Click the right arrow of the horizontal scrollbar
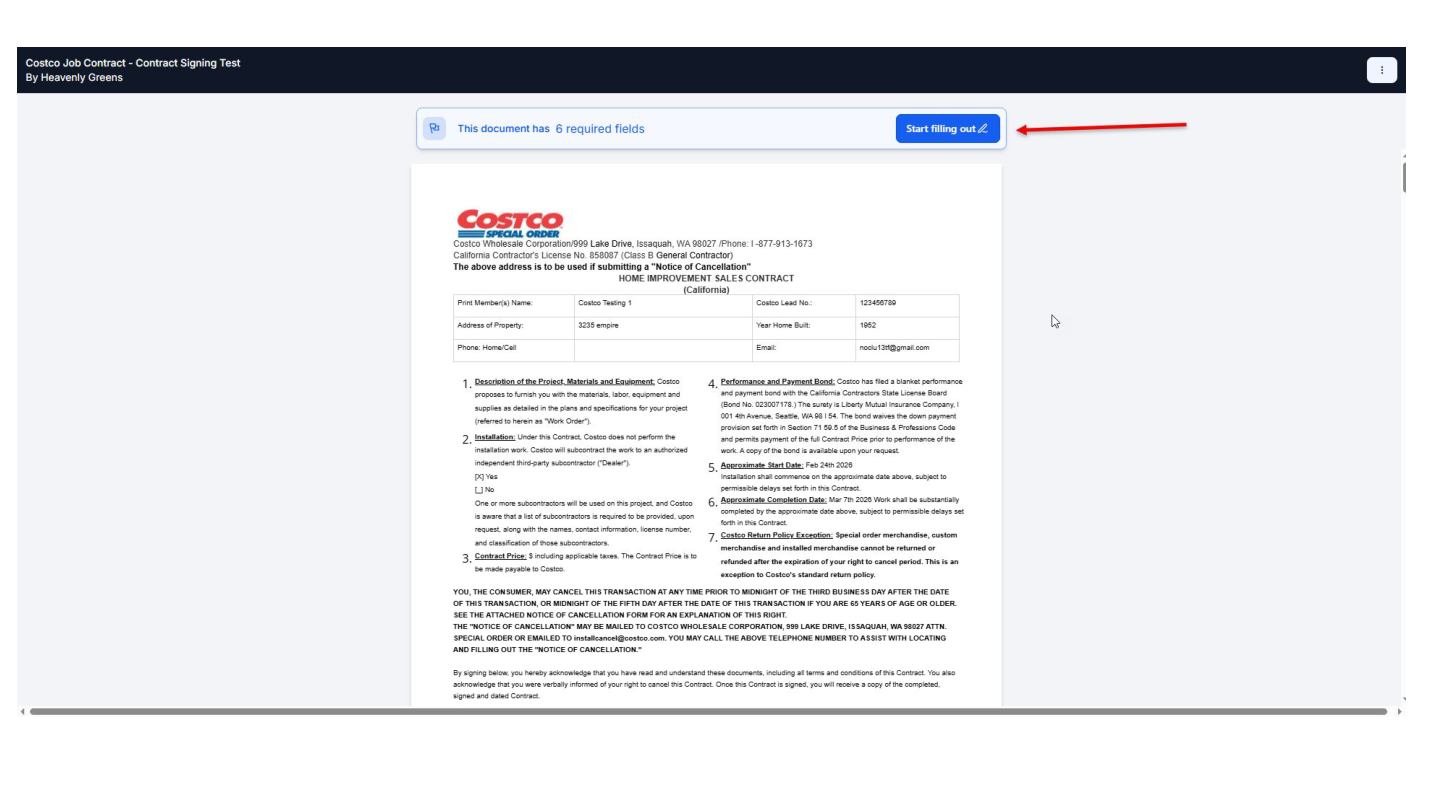This screenshot has width=1440, height=810. click(1399, 712)
